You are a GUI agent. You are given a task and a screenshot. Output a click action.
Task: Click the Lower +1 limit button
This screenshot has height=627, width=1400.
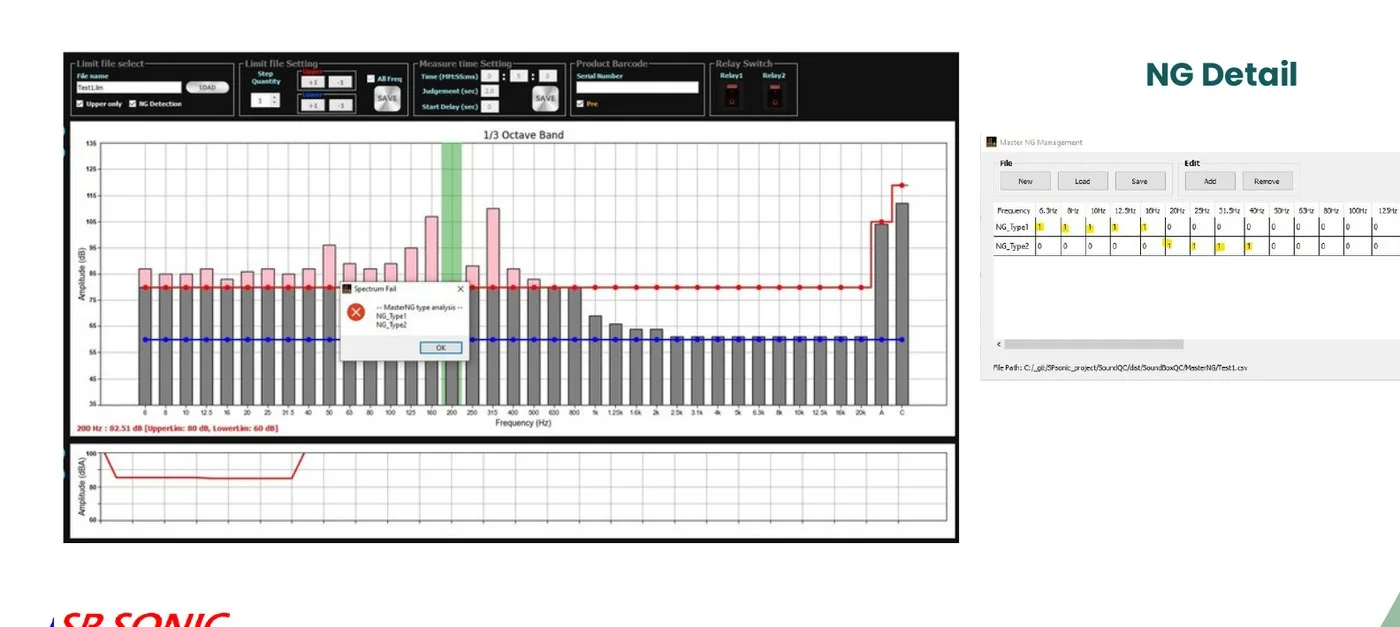point(313,105)
